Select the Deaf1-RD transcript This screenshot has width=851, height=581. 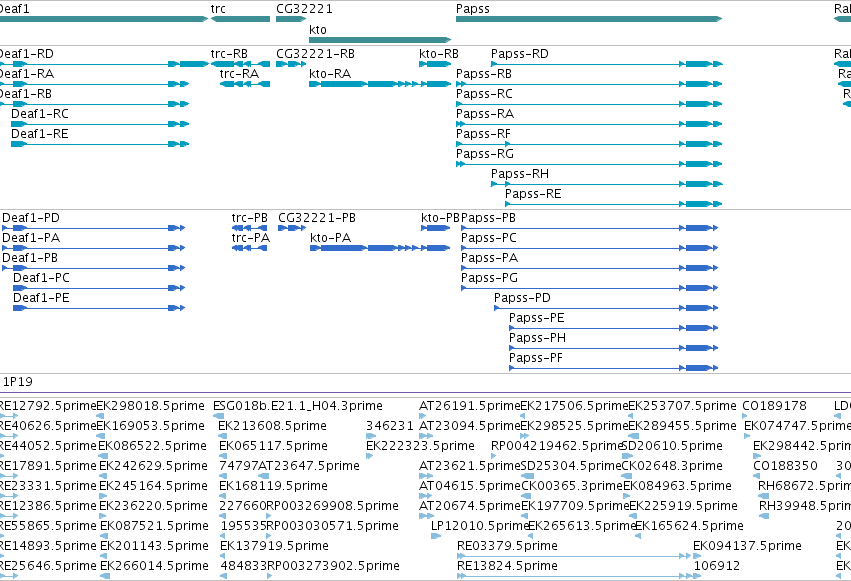[x=104, y=64]
